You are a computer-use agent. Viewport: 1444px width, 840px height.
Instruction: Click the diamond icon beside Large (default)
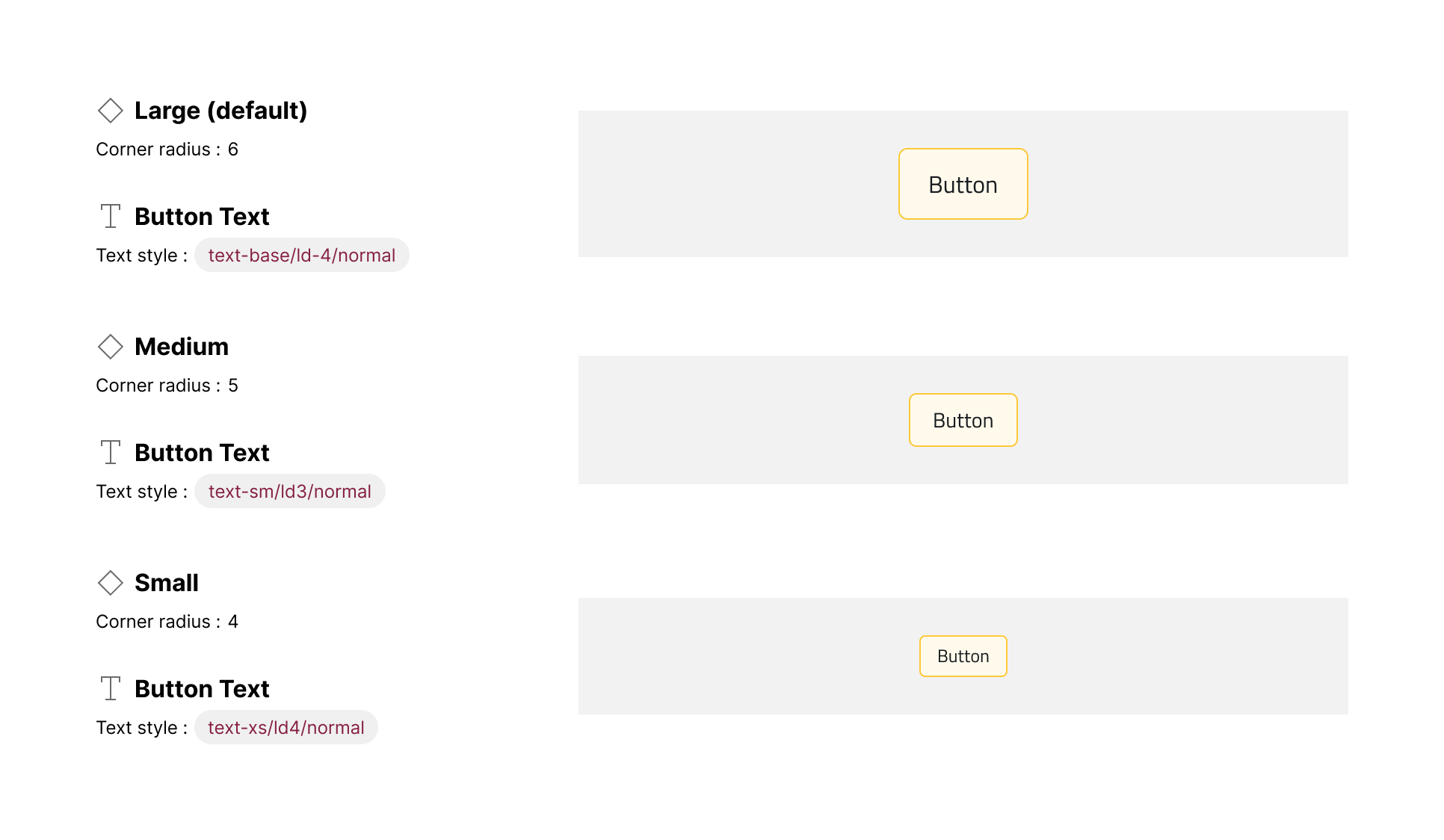click(x=111, y=110)
